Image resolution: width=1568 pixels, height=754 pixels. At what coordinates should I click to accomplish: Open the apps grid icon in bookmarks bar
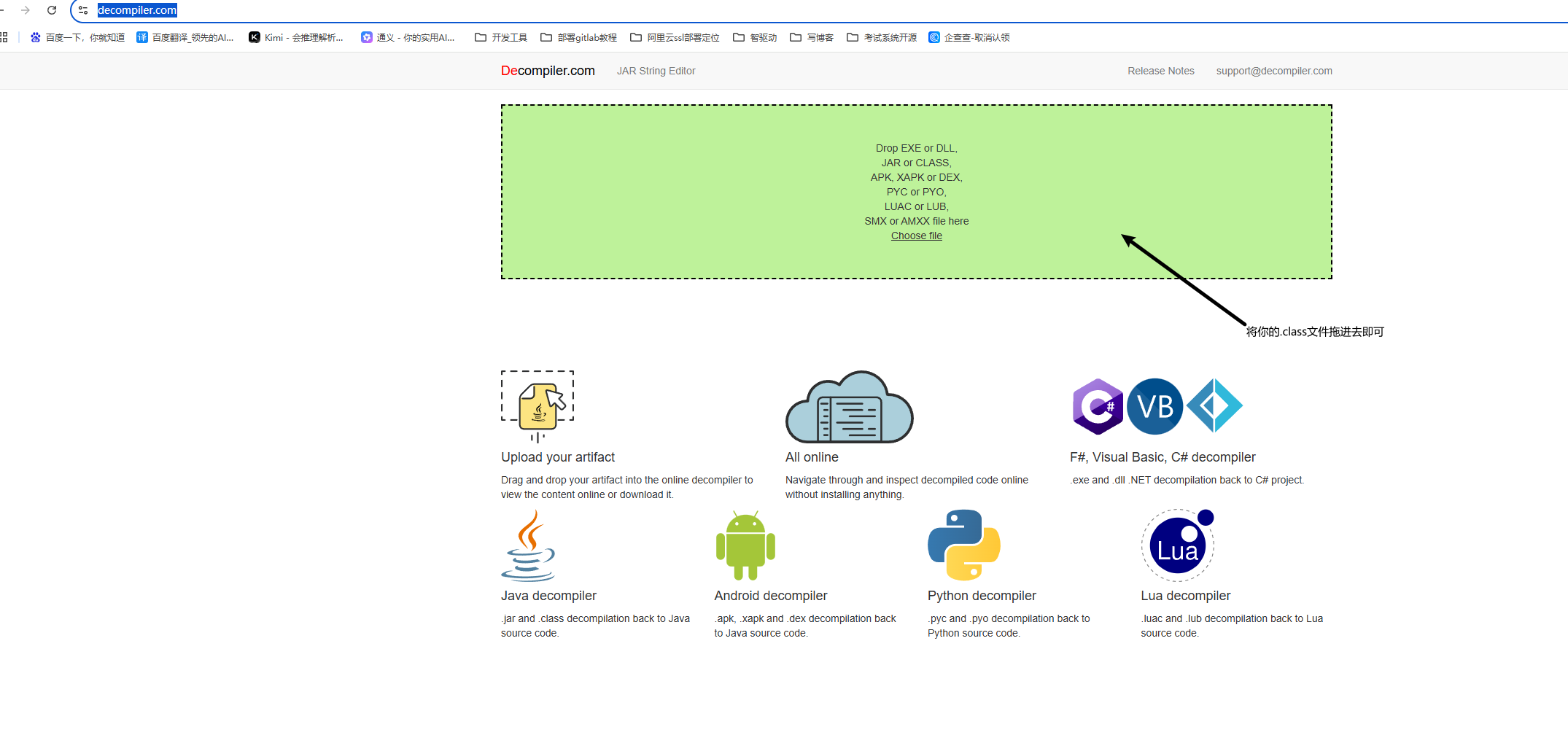[x=4, y=37]
